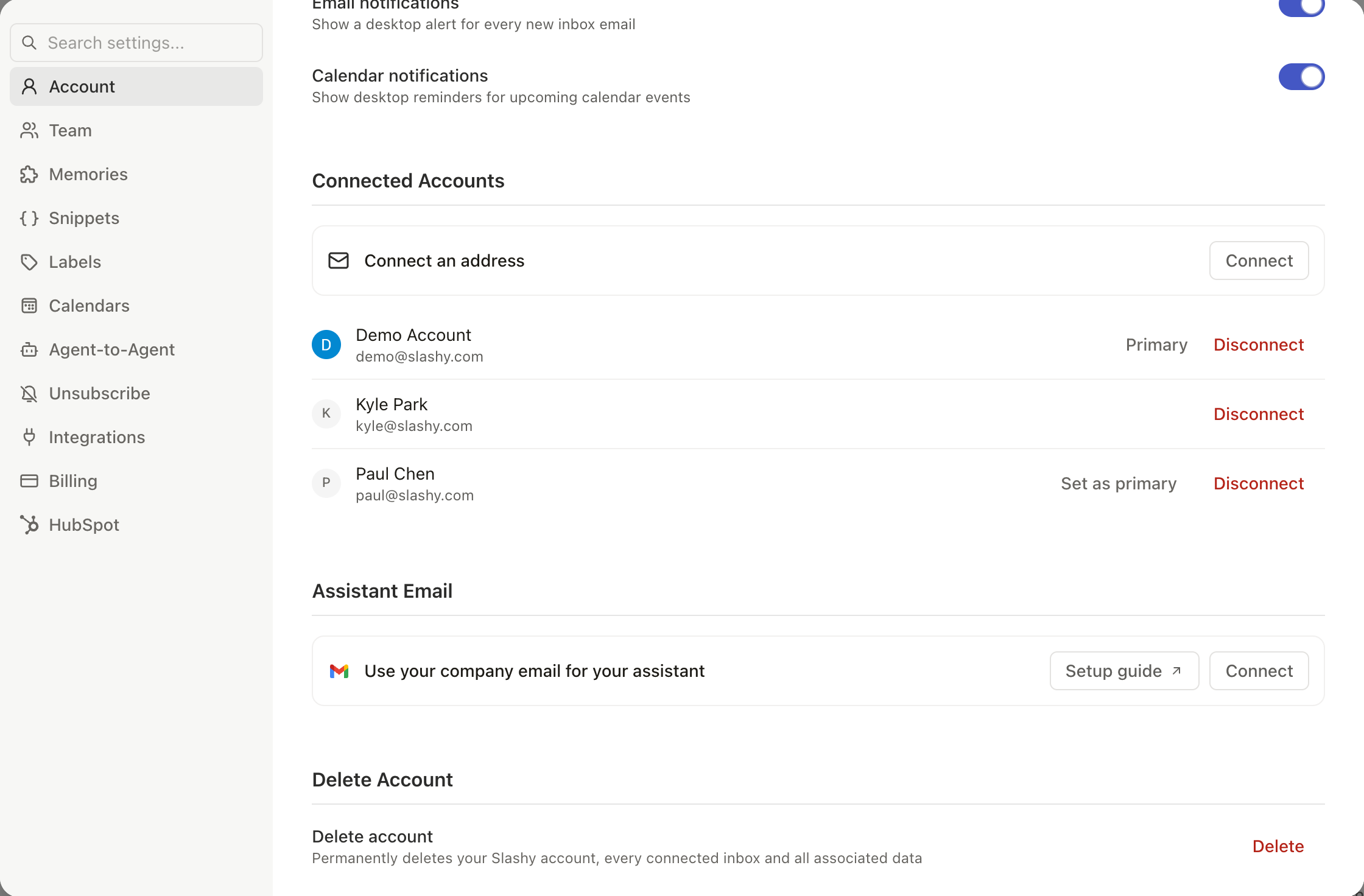Go to Memories settings

tap(136, 174)
